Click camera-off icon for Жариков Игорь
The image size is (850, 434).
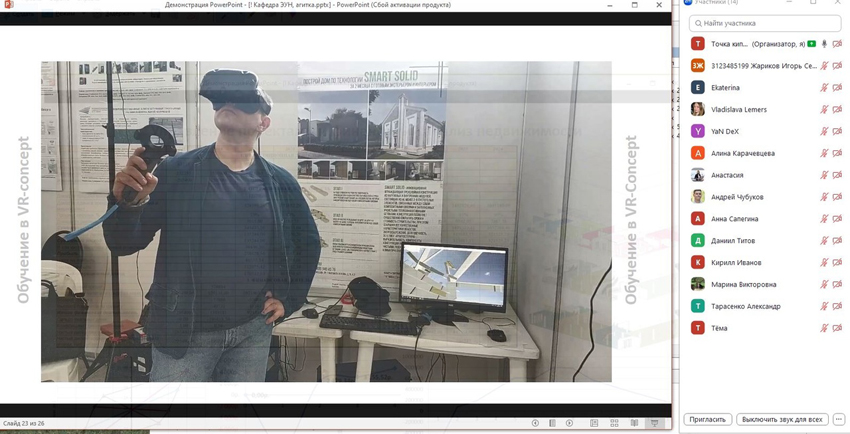[x=838, y=66]
